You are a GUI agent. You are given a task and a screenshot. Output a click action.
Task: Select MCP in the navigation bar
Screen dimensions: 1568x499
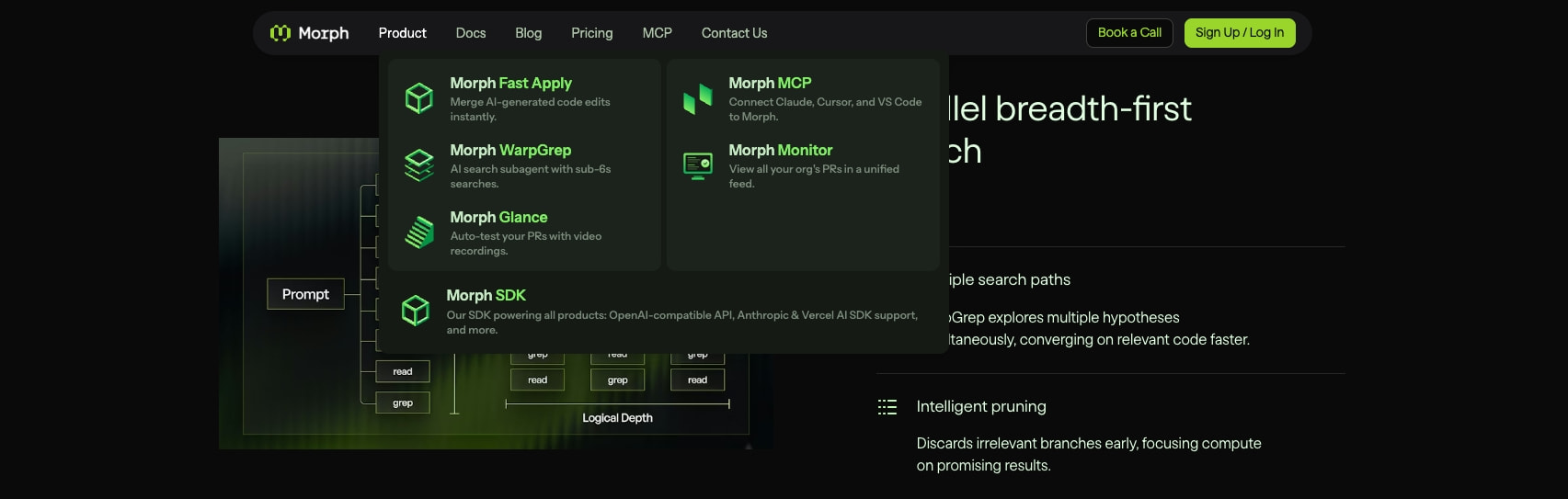click(x=658, y=33)
